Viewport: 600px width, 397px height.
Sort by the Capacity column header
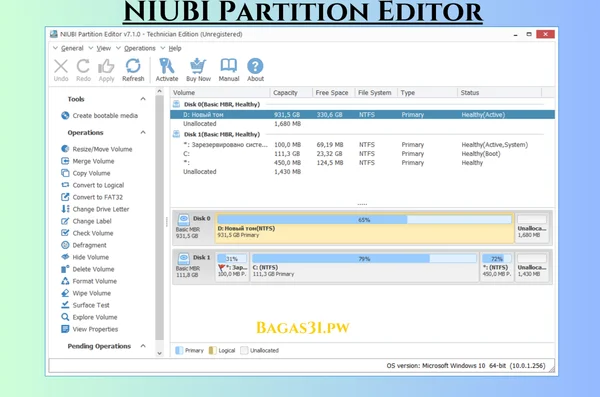pyautogui.click(x=291, y=93)
